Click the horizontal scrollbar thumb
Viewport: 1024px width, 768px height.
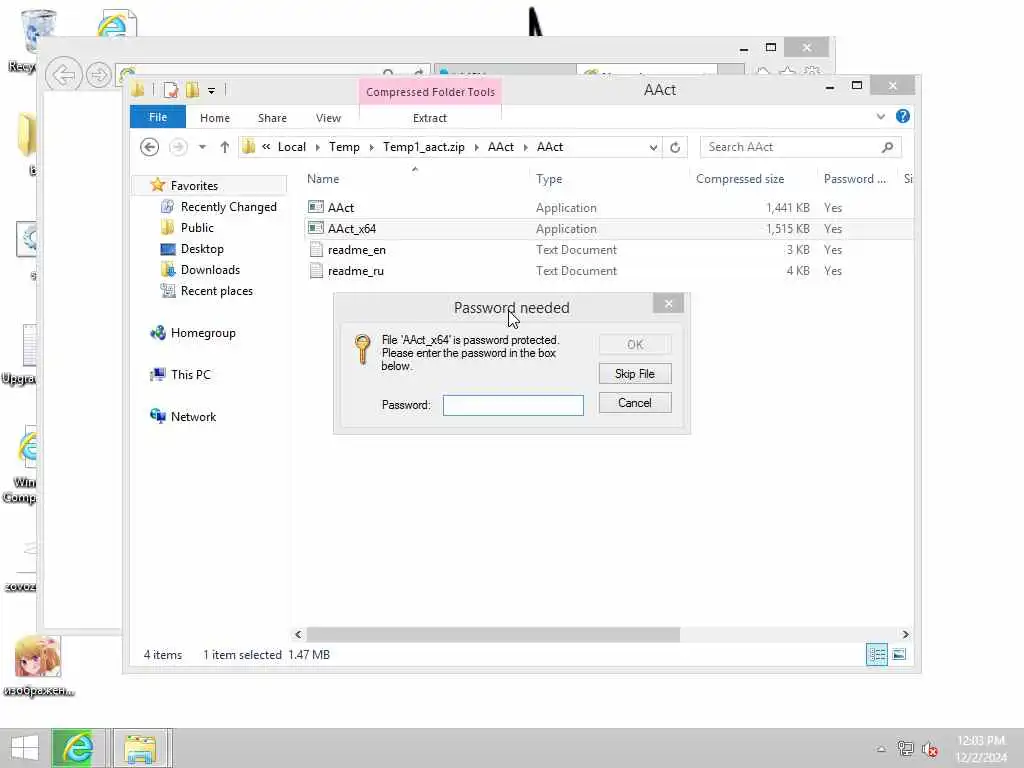click(493, 634)
